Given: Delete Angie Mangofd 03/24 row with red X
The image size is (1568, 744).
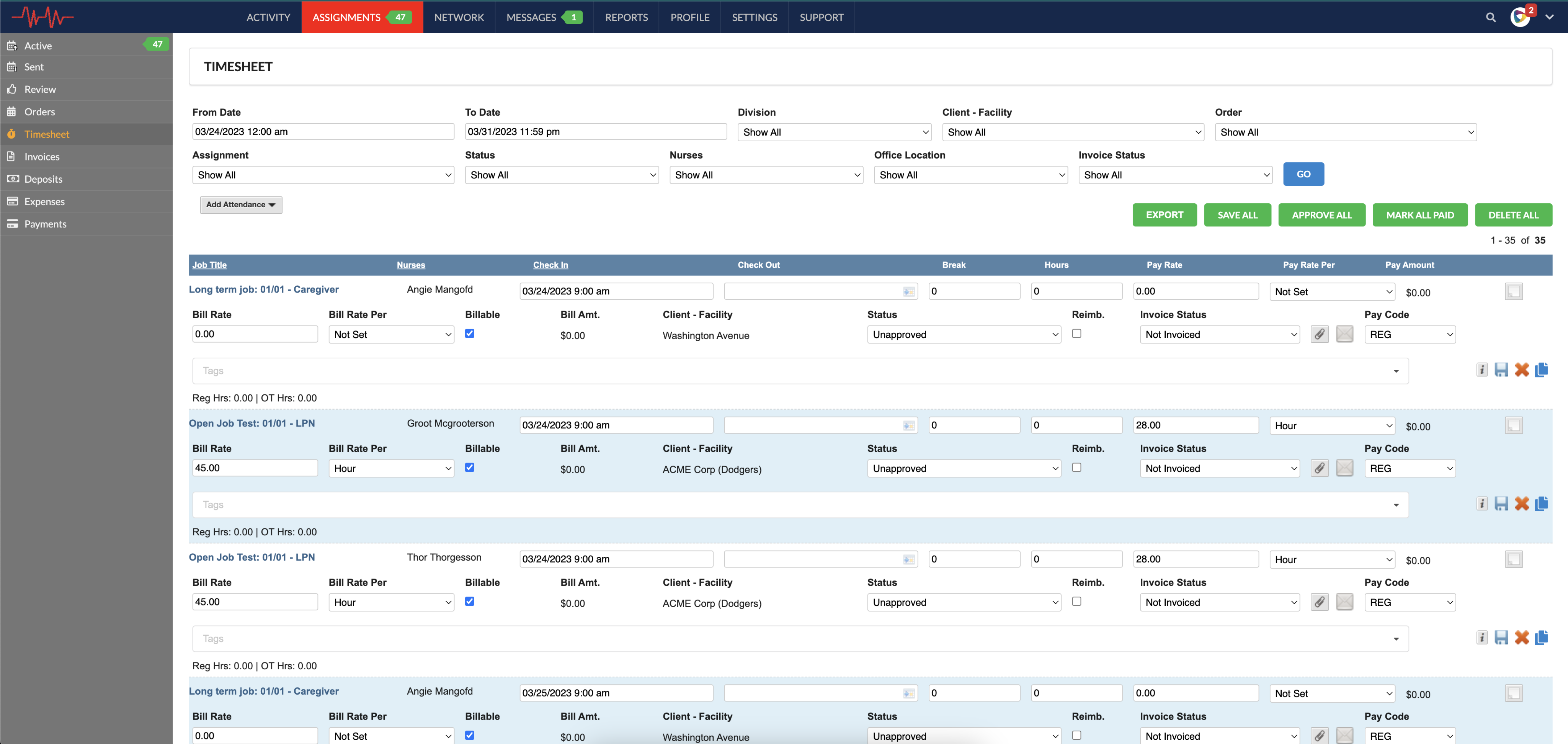Looking at the screenshot, I should 1522,370.
